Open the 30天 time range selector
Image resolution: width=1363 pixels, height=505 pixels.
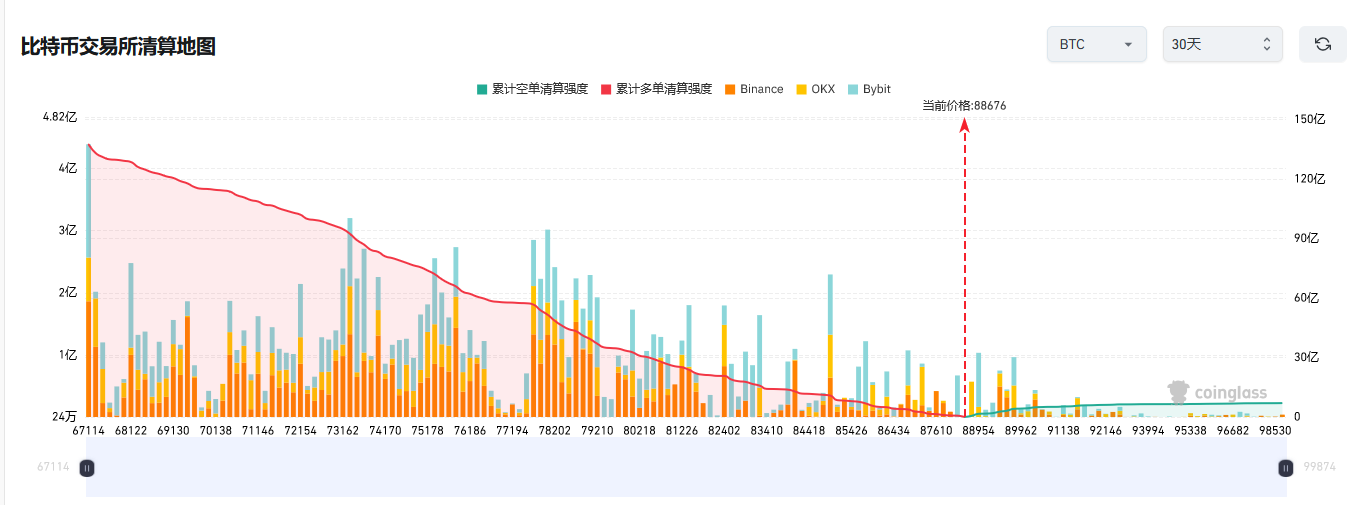(x=1222, y=44)
